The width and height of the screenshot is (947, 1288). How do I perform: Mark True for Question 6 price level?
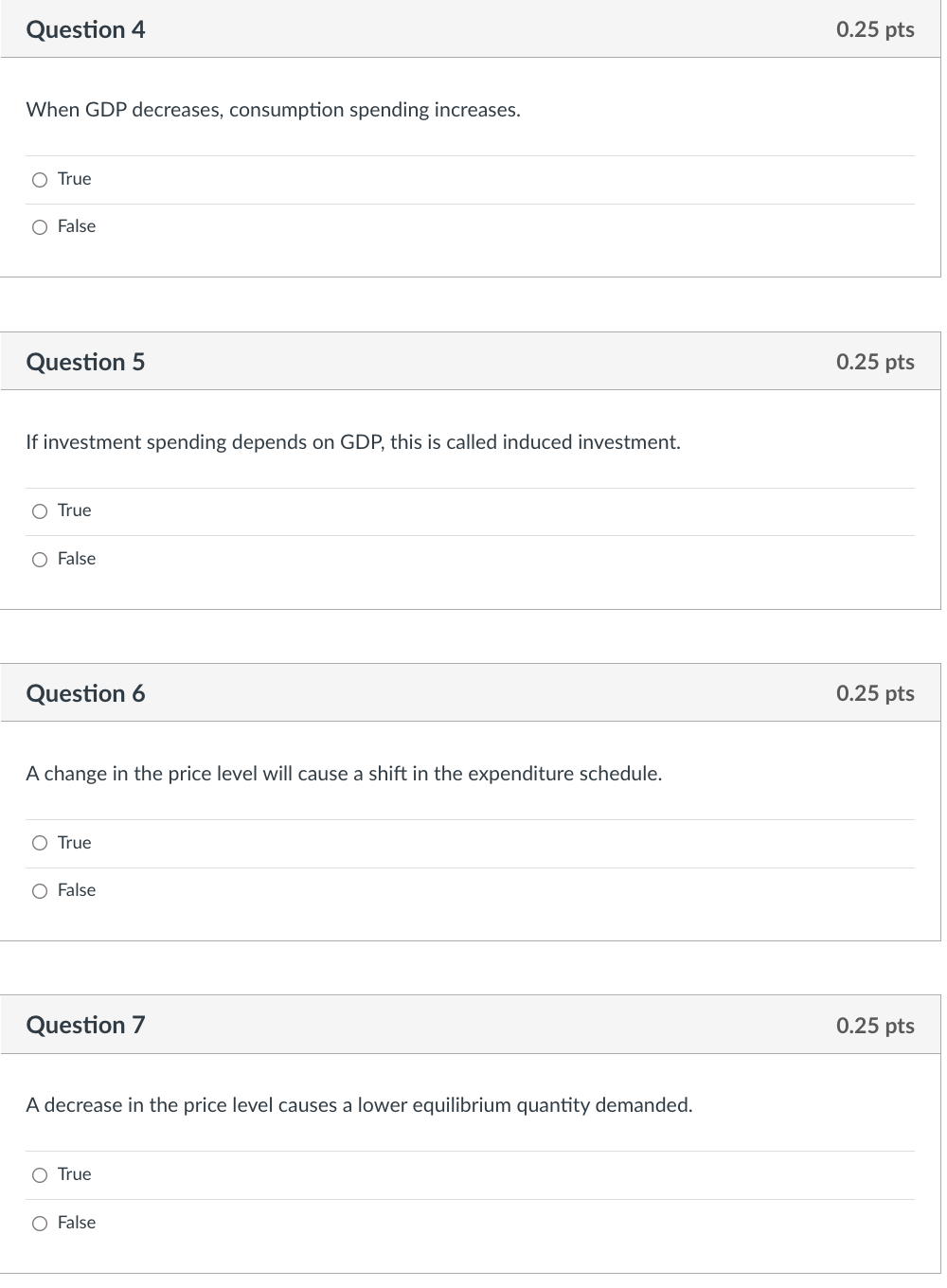click(x=40, y=843)
